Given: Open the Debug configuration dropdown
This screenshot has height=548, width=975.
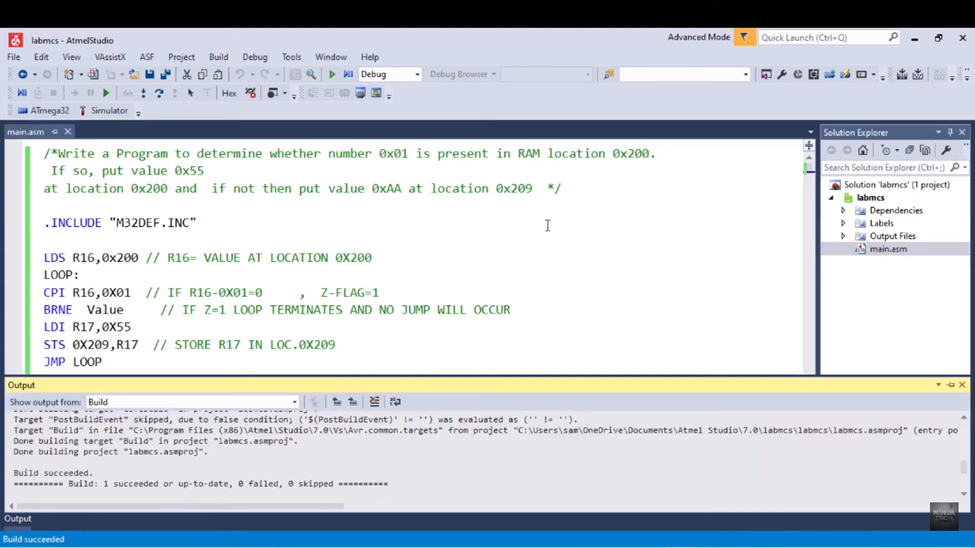Looking at the screenshot, I should [x=390, y=75].
